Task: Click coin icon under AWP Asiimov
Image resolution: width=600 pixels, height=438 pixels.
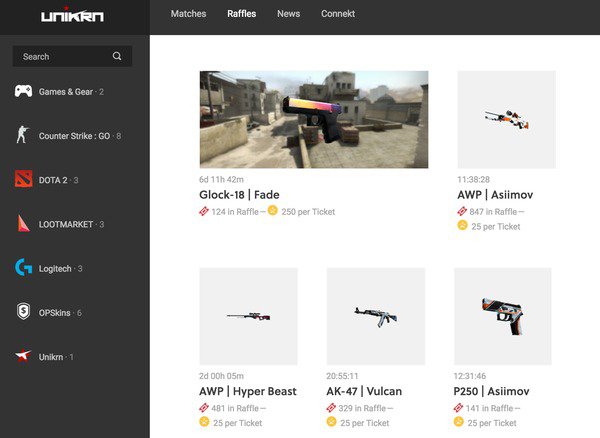Action: [x=462, y=225]
